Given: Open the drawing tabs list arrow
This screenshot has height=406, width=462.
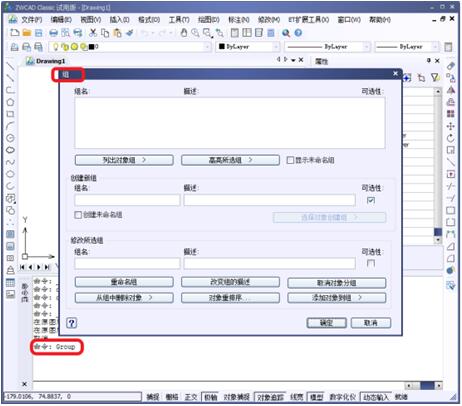Looking at the screenshot, I should pos(293,60).
